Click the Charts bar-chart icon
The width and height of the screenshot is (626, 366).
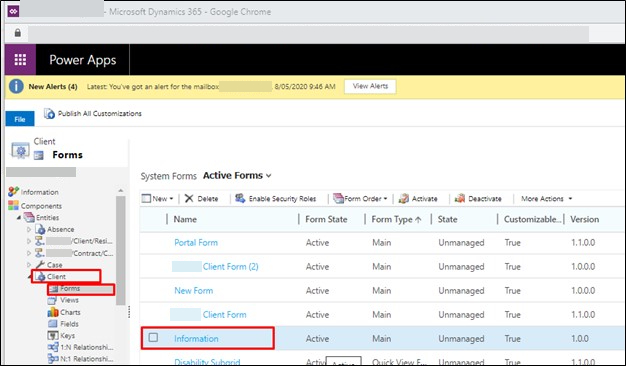coord(53,312)
